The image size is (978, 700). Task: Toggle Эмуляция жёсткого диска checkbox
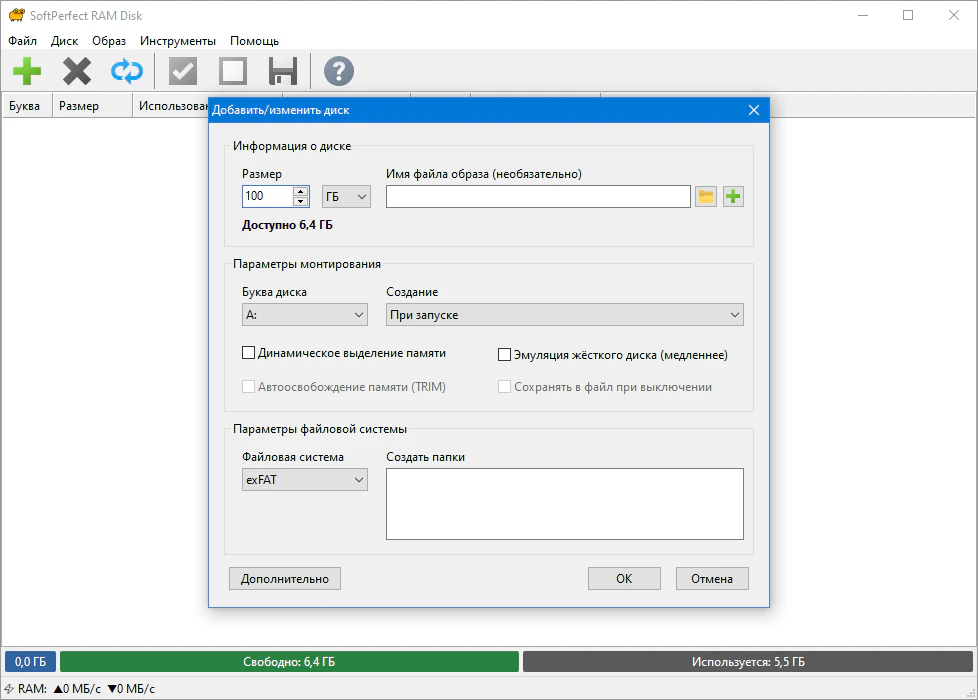point(505,355)
